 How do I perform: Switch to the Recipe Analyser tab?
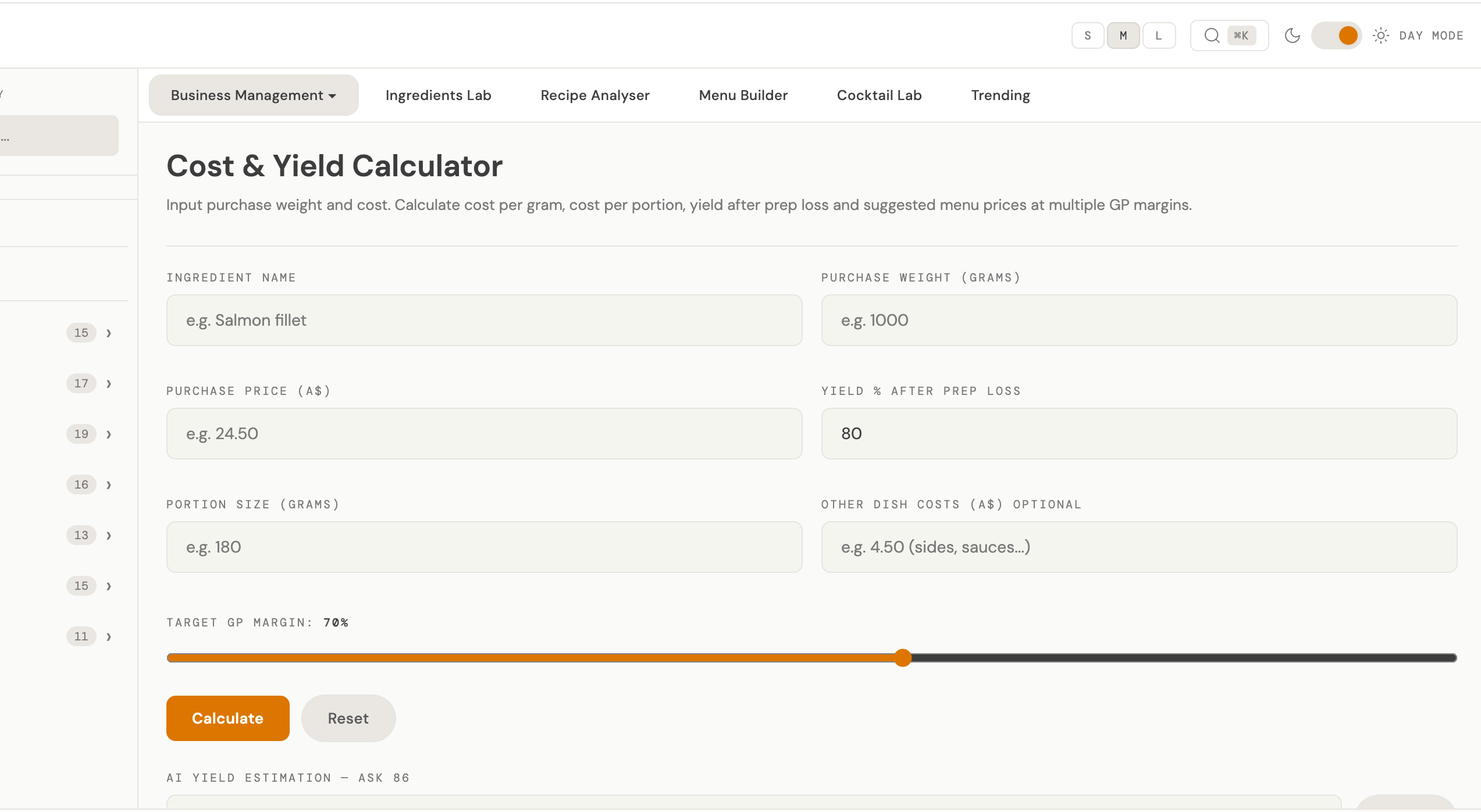pos(595,95)
